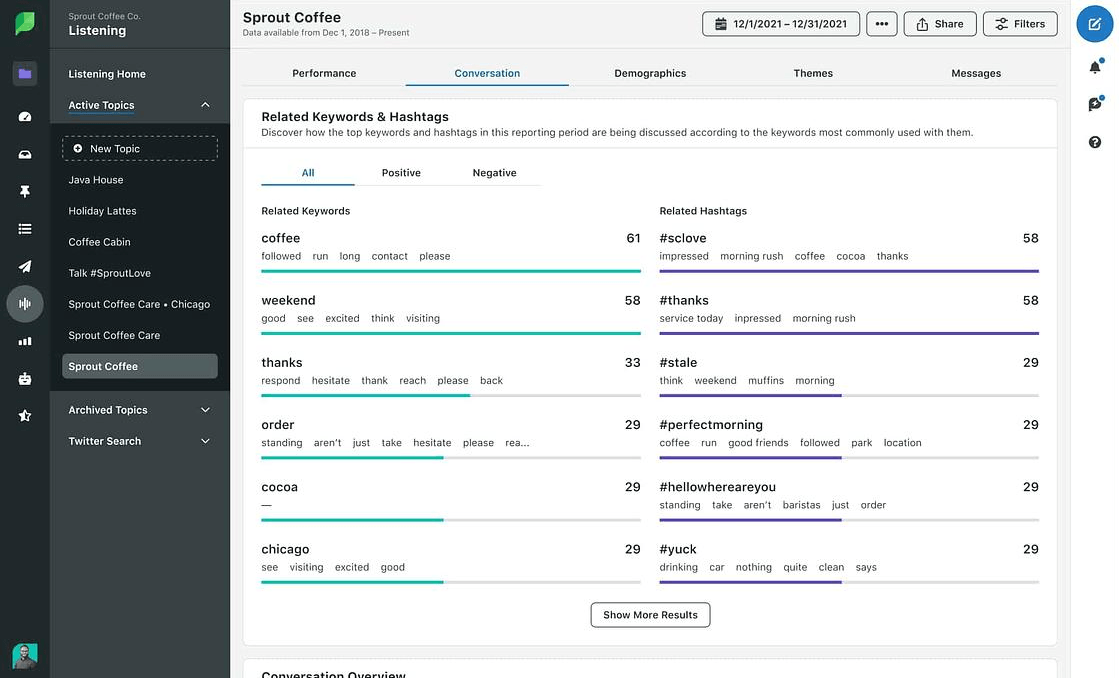Viewport: 1119px width, 678px height.
Task: Click the '#perfectmorning' hashtag
Action: click(711, 425)
